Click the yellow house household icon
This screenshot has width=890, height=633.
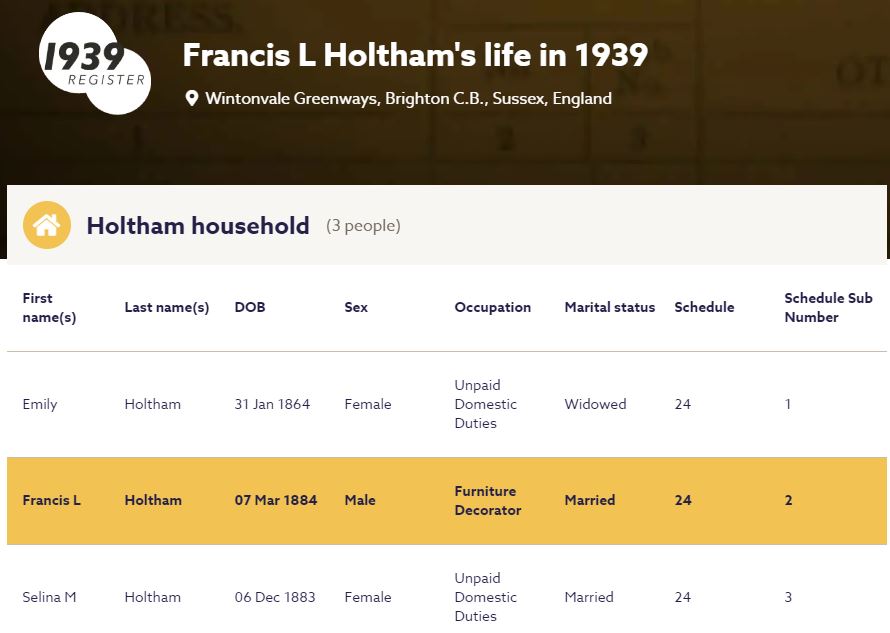pos(46,225)
